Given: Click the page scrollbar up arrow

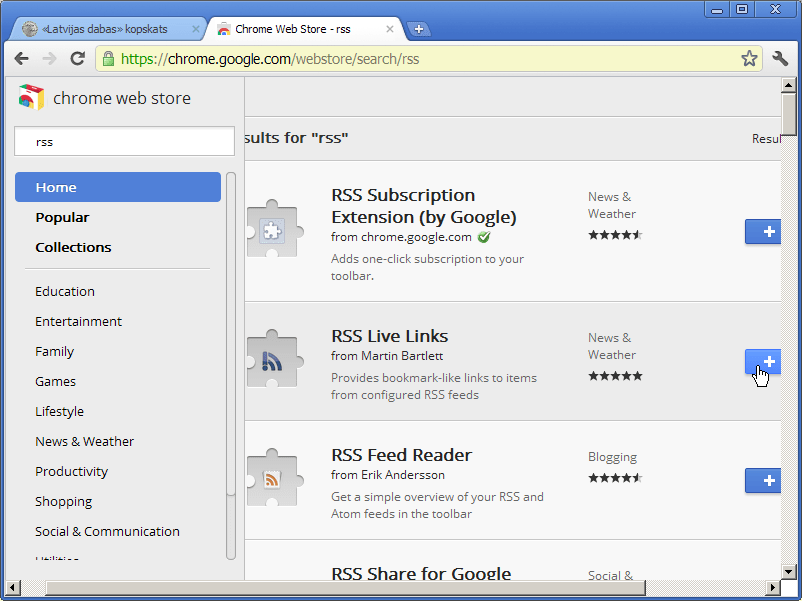Looking at the screenshot, I should pos(788,85).
